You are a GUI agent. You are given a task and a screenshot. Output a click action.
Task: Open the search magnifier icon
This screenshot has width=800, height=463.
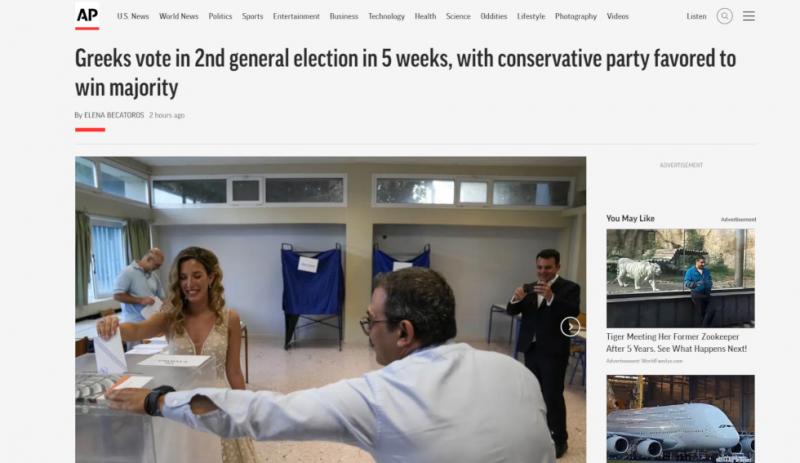coord(724,16)
